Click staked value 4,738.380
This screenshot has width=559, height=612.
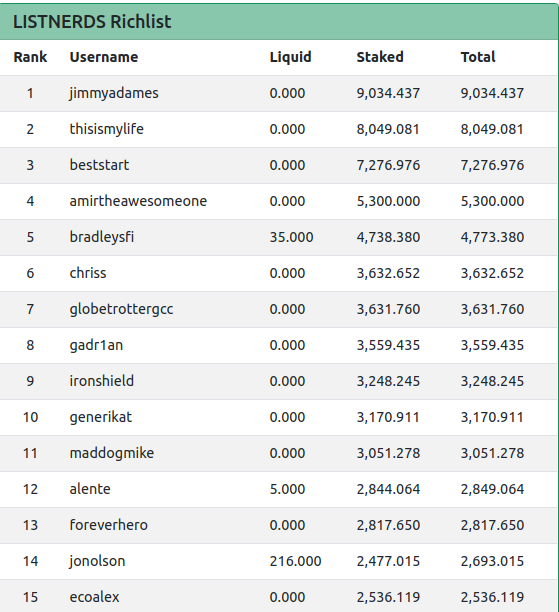coord(388,237)
